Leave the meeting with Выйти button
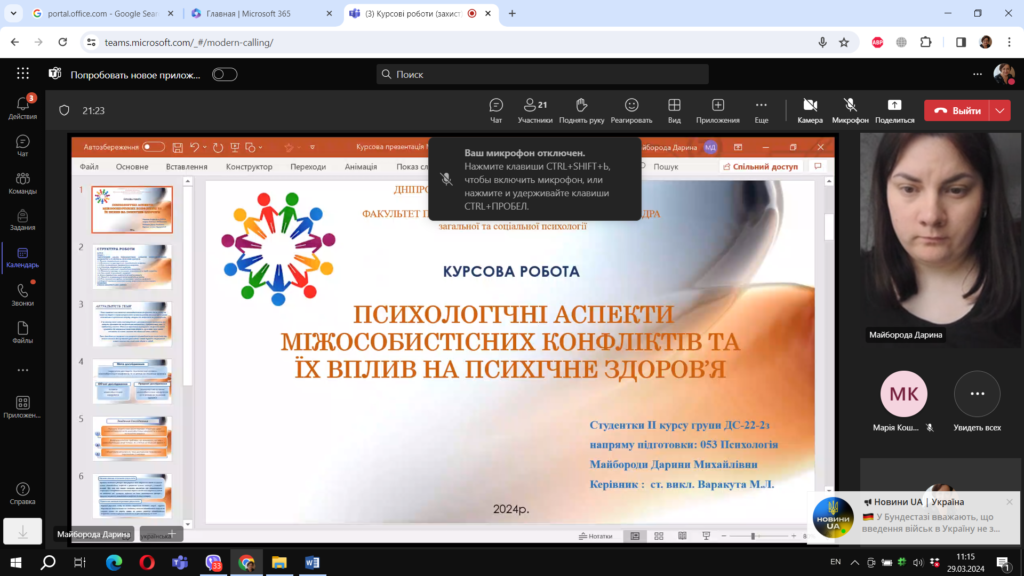 coord(957,110)
